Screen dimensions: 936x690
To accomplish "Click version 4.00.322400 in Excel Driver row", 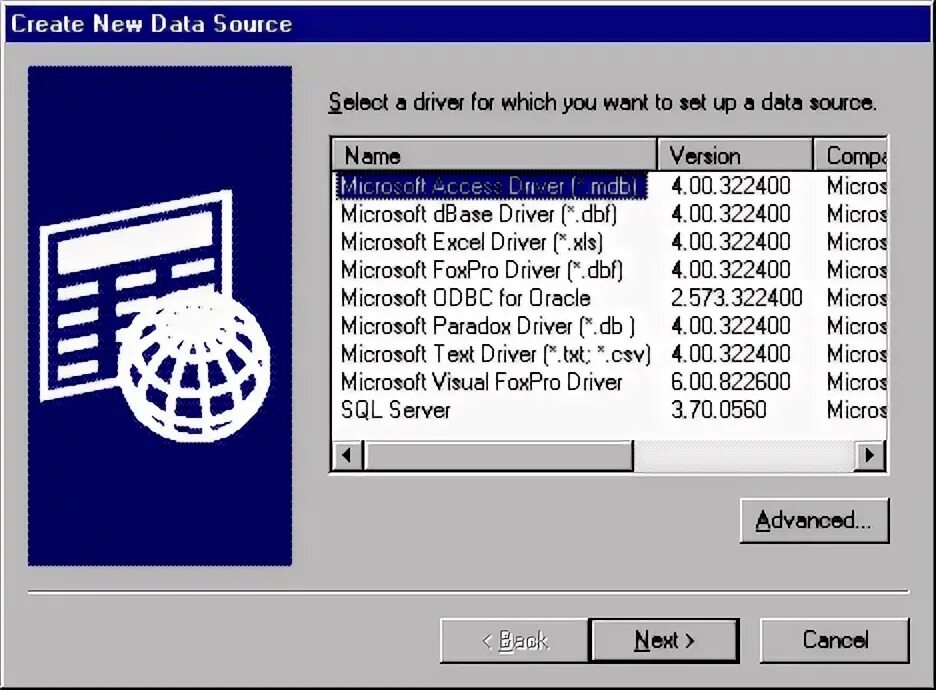I will [x=731, y=242].
